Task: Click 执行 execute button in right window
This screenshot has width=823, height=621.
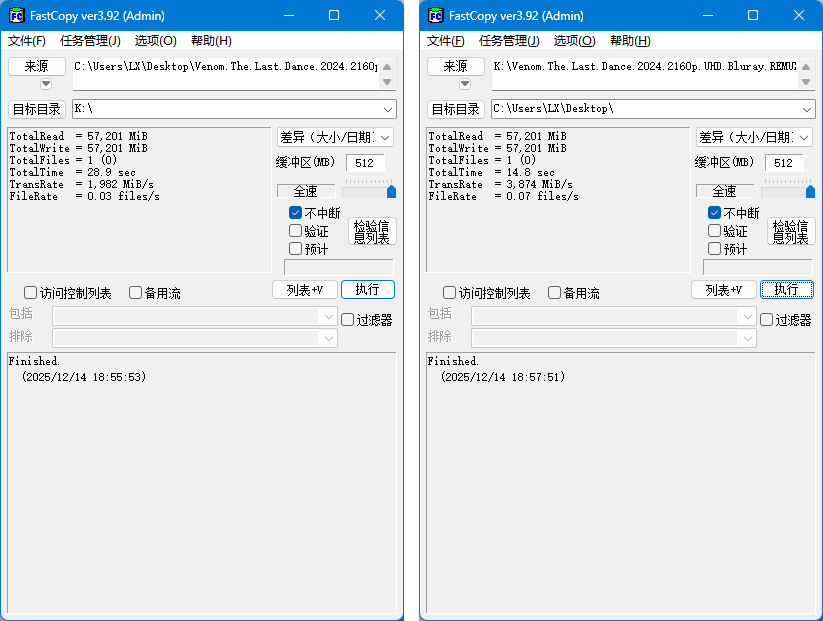Action: 786,290
